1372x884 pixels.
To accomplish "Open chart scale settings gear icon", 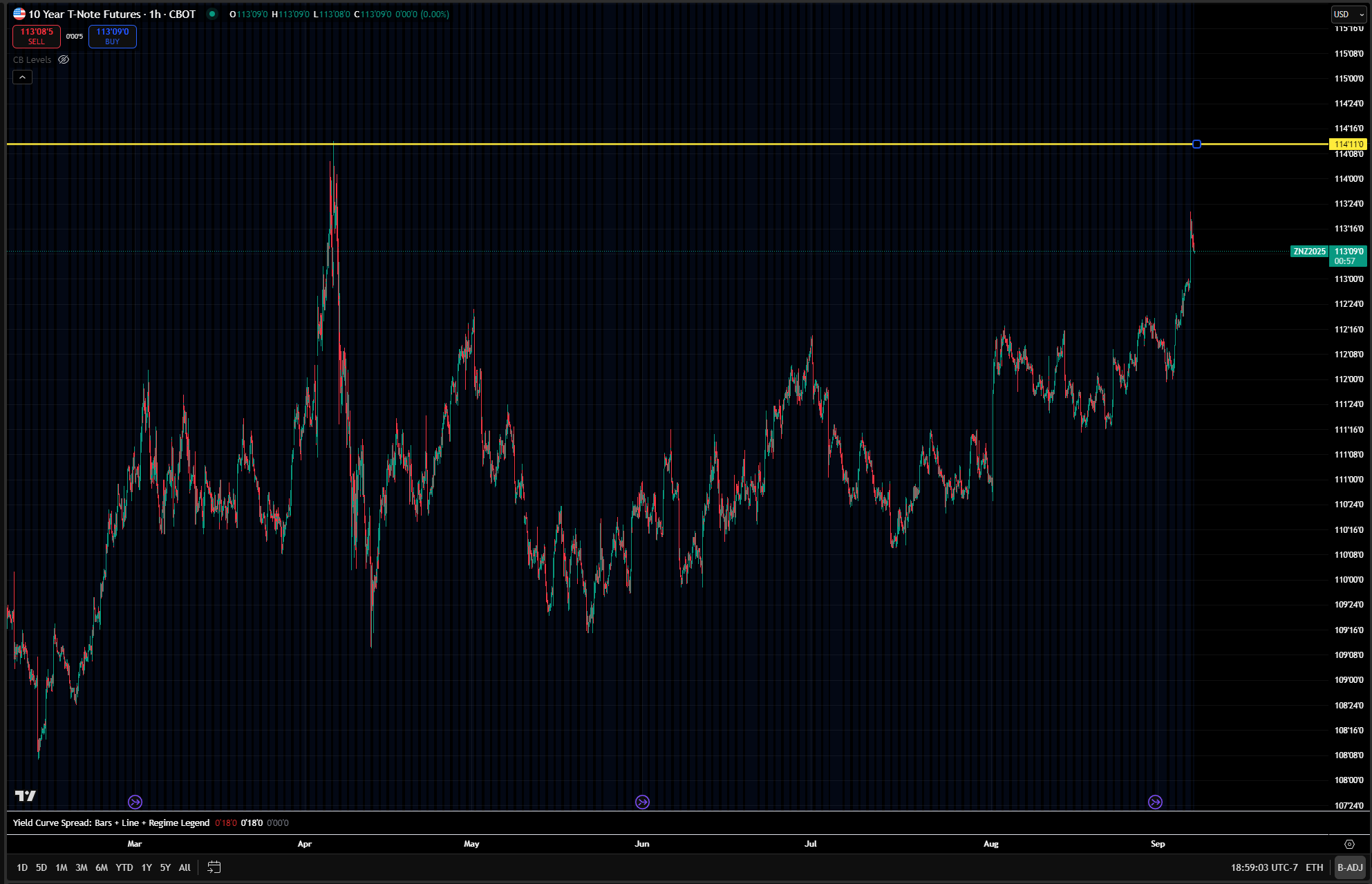I will point(1348,844).
